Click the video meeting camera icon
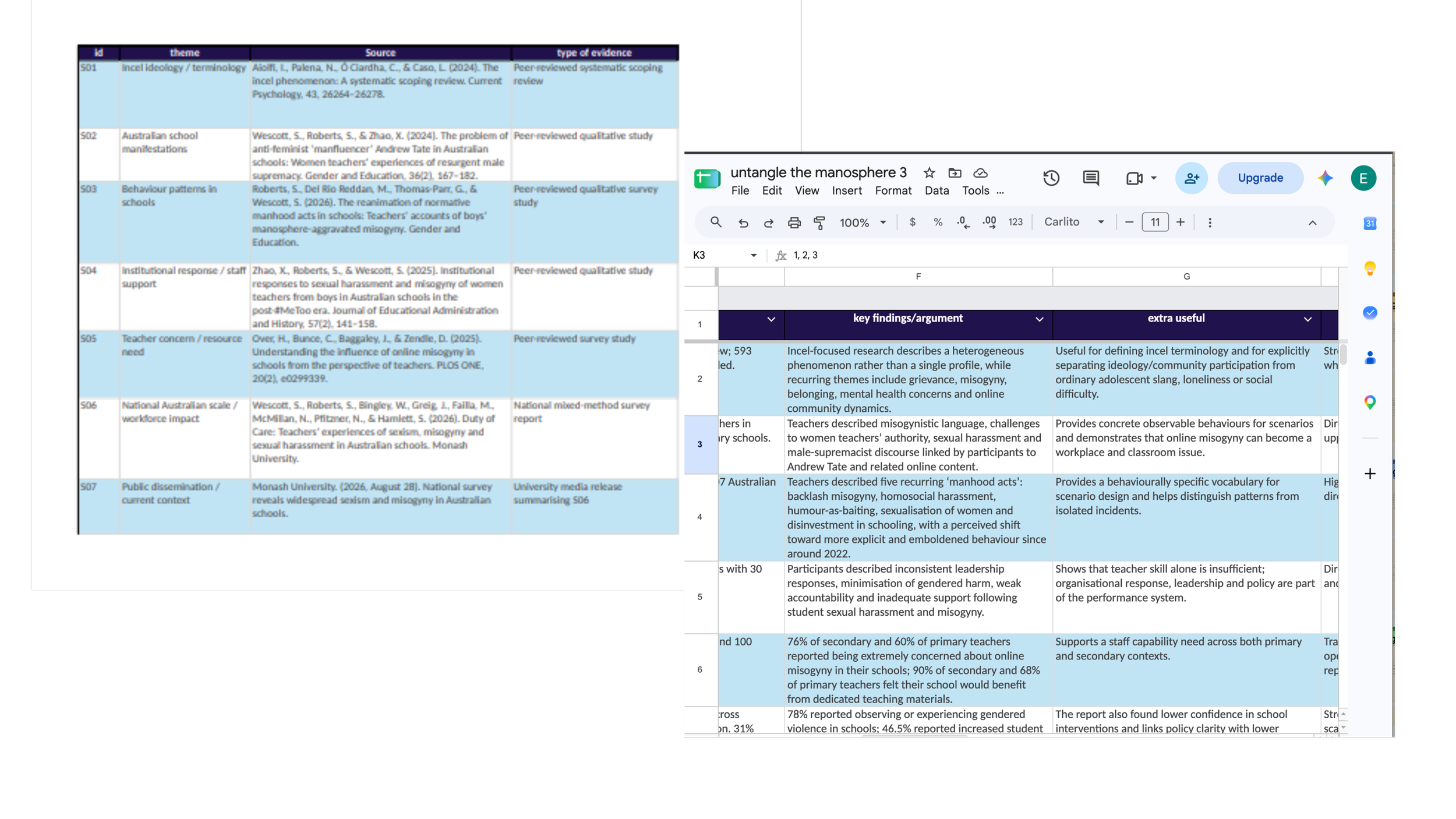 pyautogui.click(x=1134, y=178)
